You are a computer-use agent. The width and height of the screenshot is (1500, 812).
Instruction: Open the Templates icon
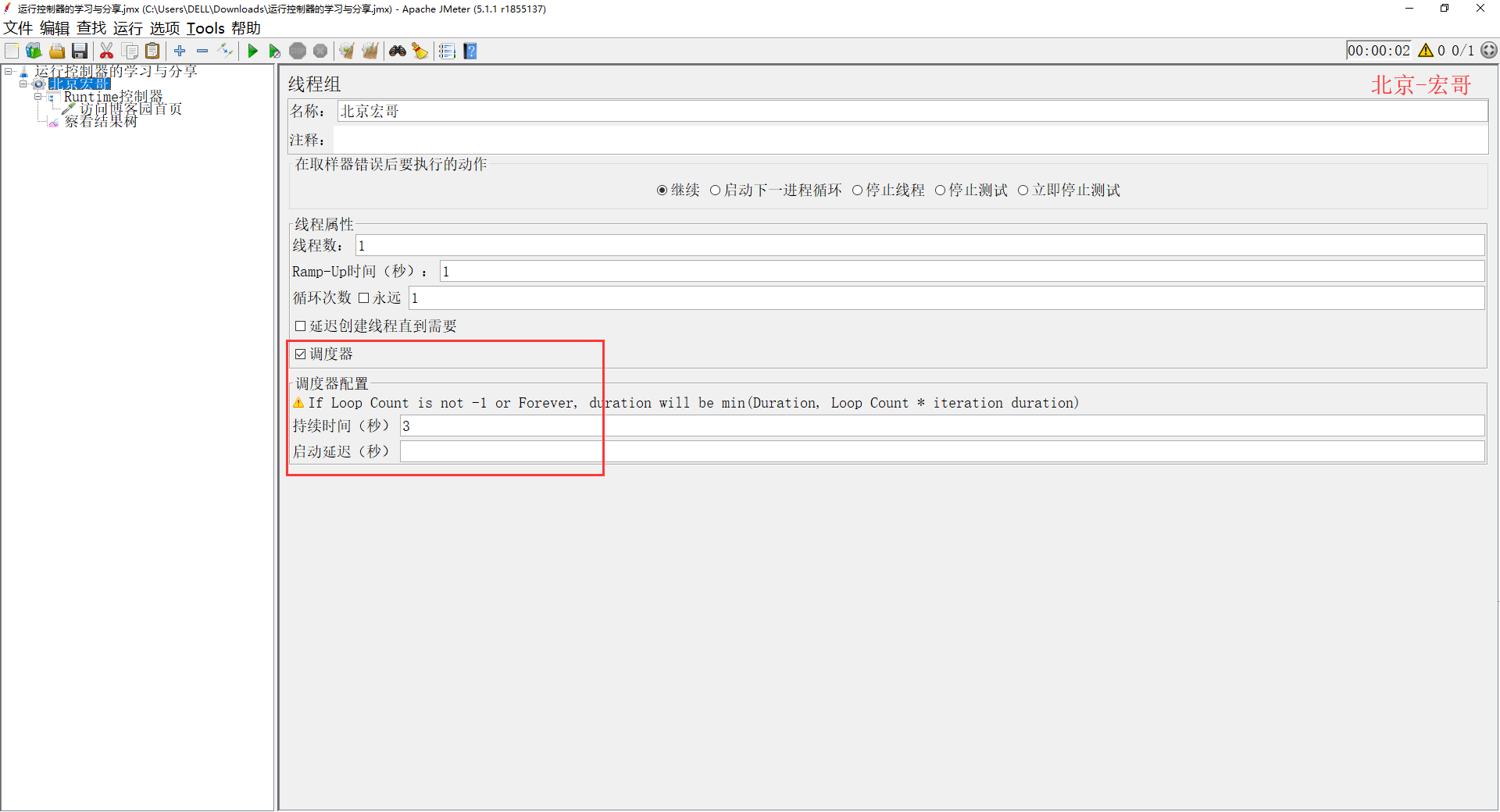(x=34, y=51)
